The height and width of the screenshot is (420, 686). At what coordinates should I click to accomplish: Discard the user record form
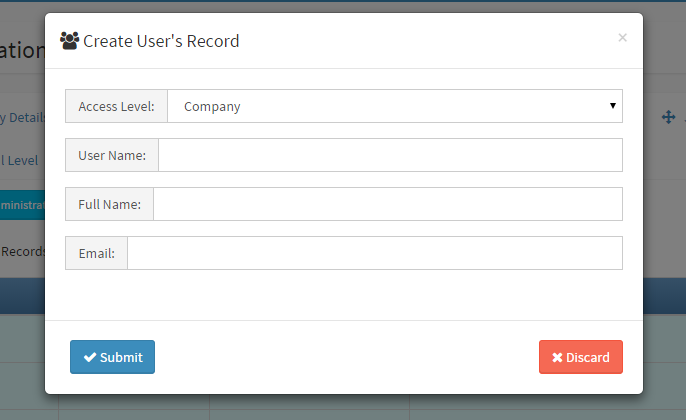point(581,357)
